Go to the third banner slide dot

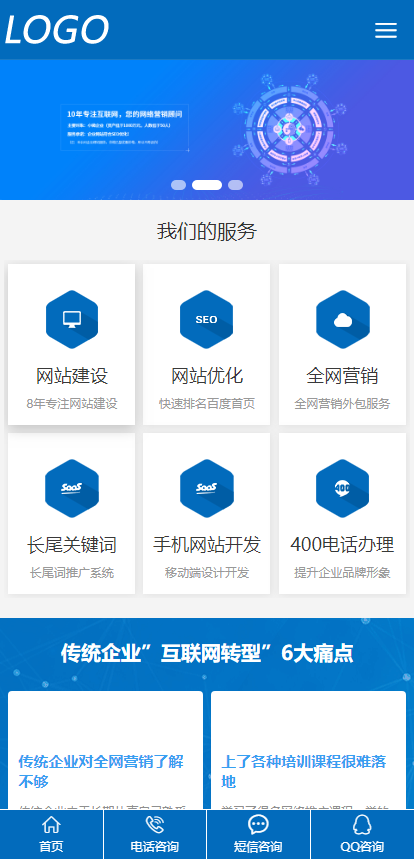[x=235, y=185]
